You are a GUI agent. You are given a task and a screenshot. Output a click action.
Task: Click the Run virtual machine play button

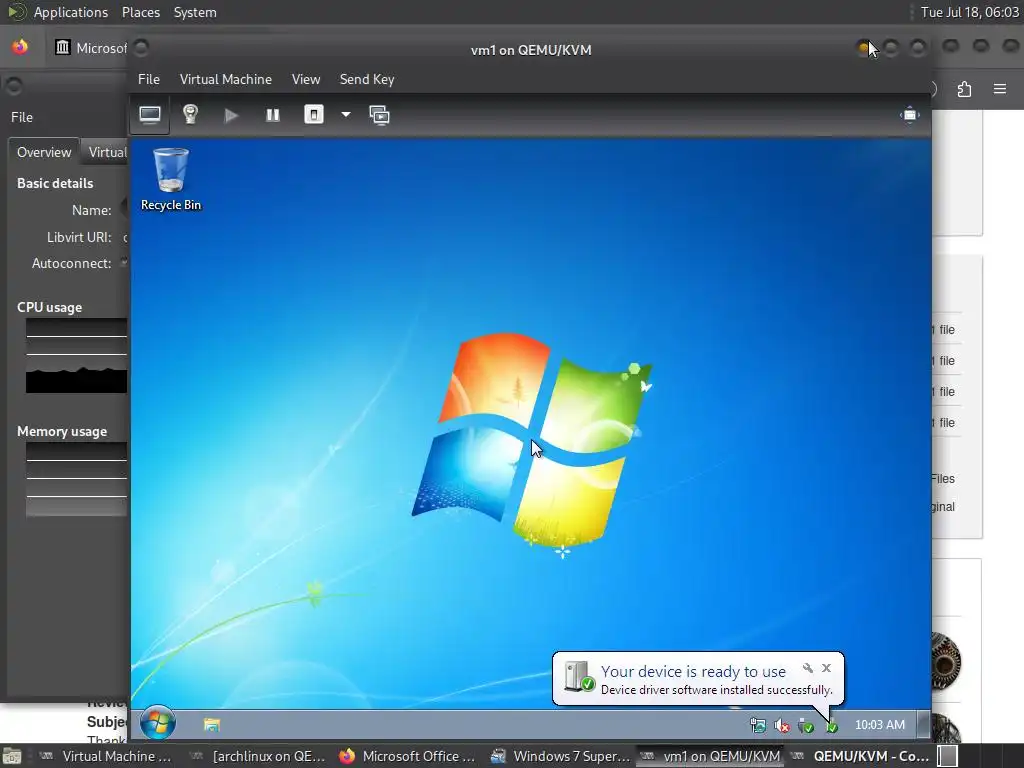coord(231,116)
